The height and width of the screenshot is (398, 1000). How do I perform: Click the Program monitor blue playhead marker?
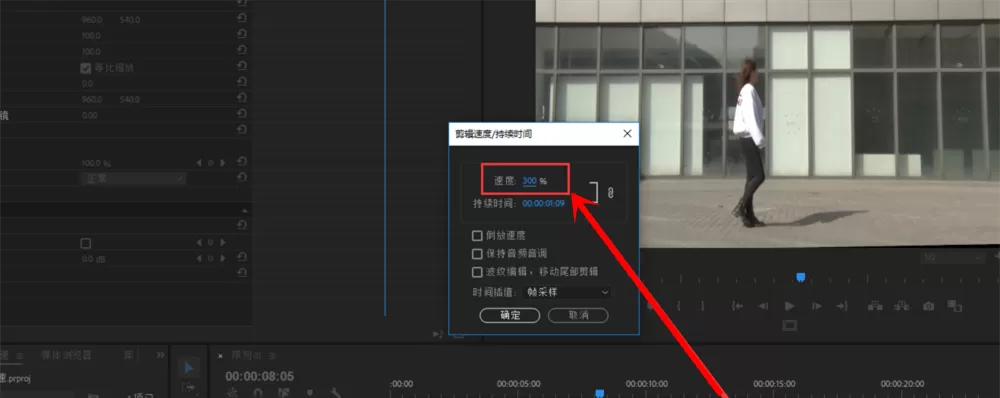coord(801,277)
